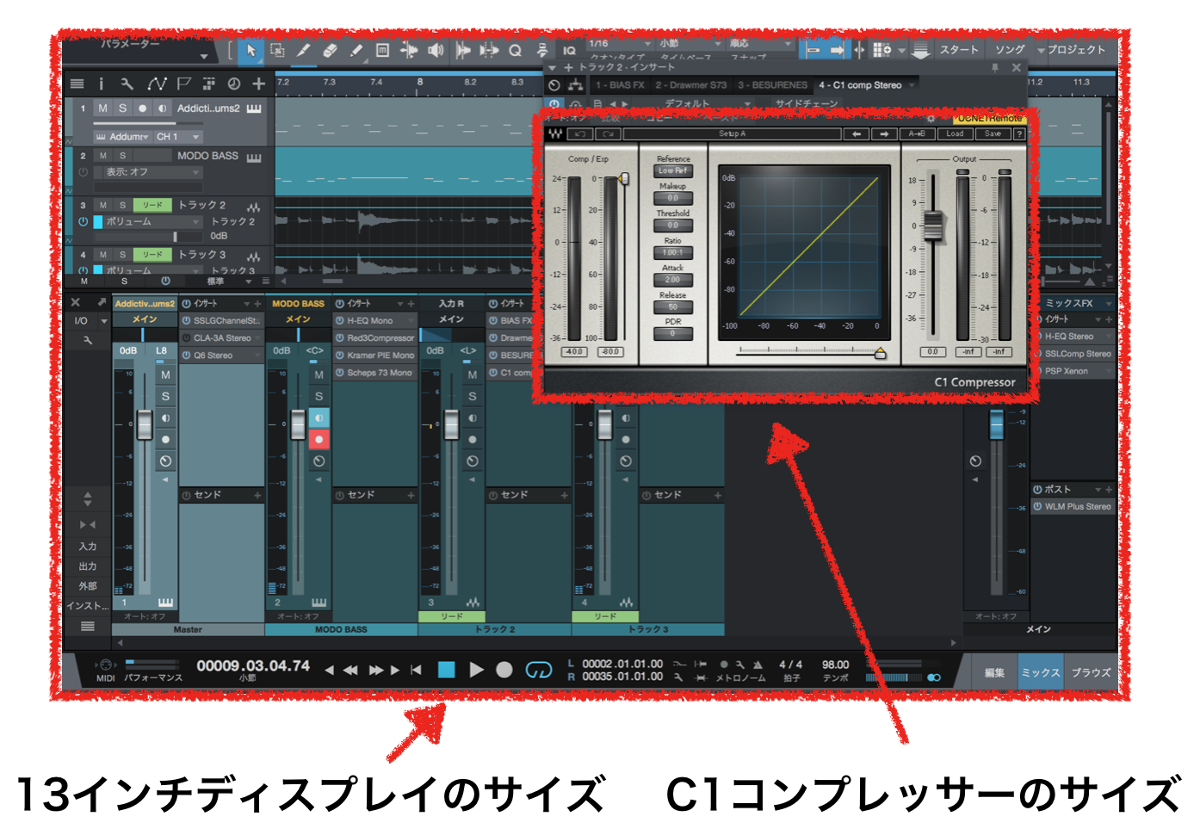Click the stop button in transport
Screen dimensions: 1200x835
coord(447,670)
